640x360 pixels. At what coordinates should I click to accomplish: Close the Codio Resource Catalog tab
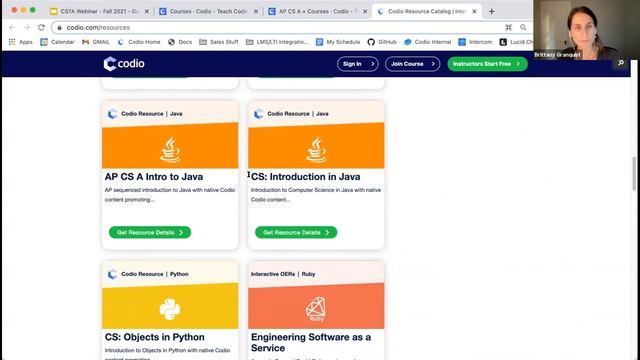point(474,11)
